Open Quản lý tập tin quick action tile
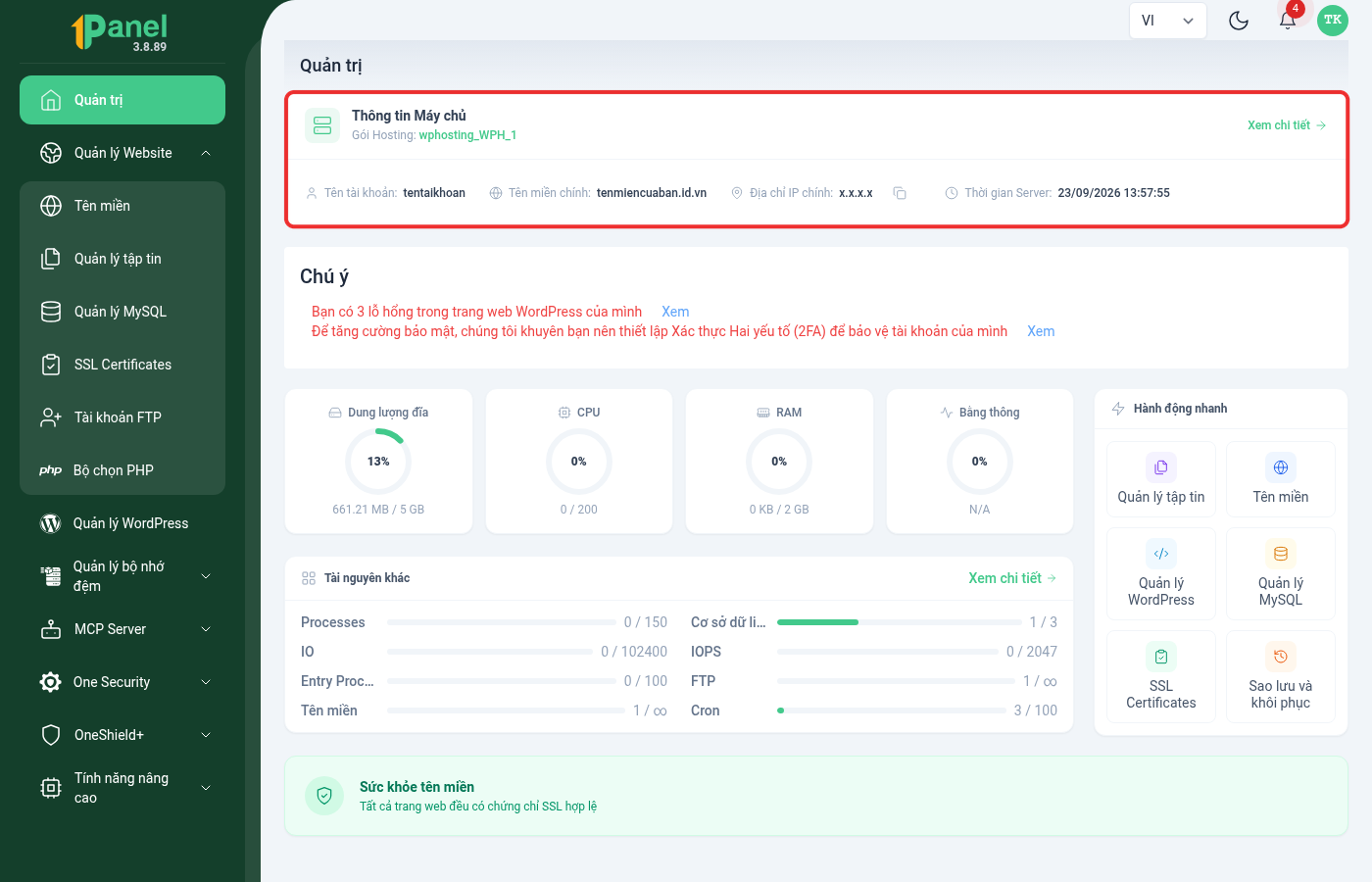This screenshot has height=882, width=1372. (1161, 479)
